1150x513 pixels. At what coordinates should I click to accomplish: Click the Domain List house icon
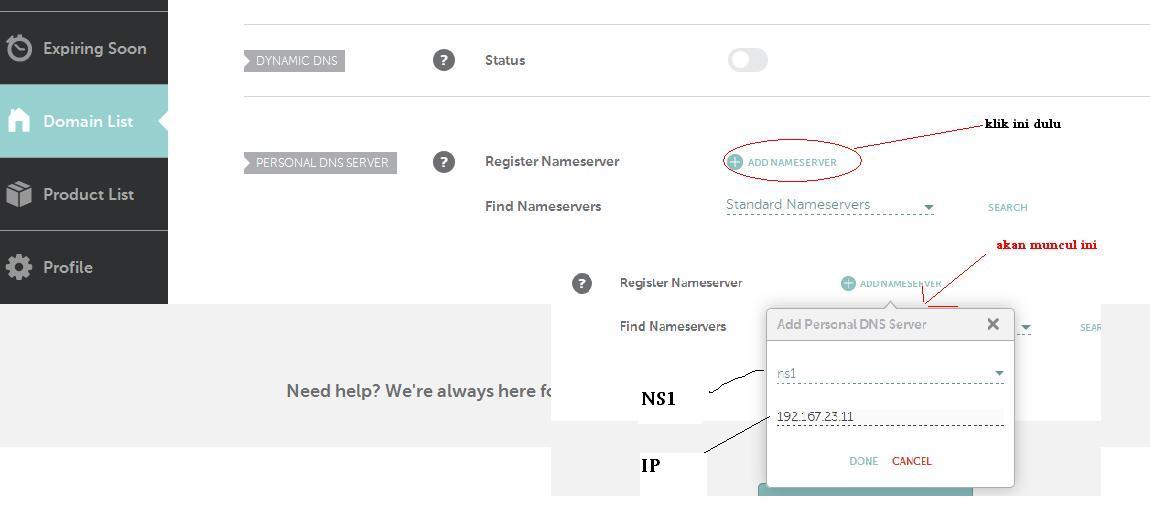pos(19,121)
